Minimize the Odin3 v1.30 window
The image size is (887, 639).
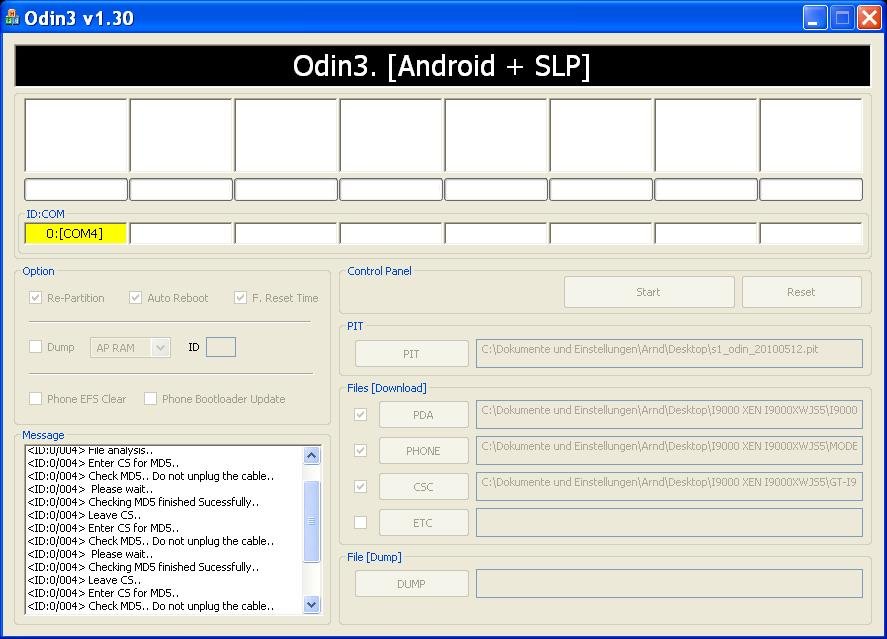(815, 18)
